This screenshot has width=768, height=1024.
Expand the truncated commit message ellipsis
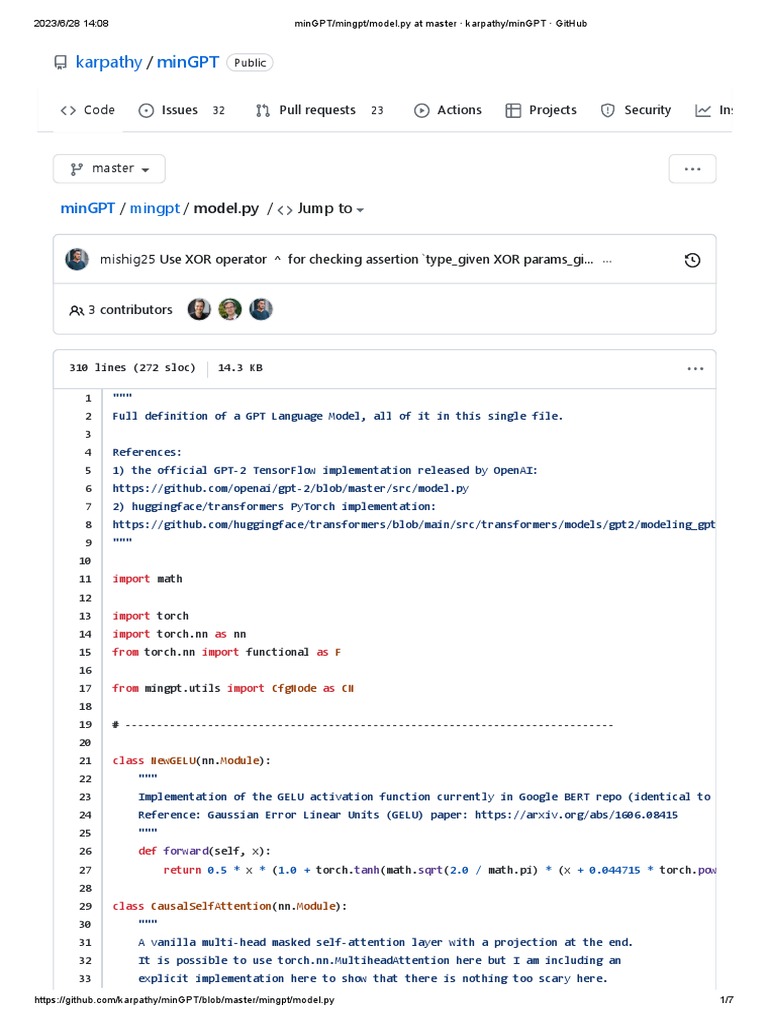[605, 260]
